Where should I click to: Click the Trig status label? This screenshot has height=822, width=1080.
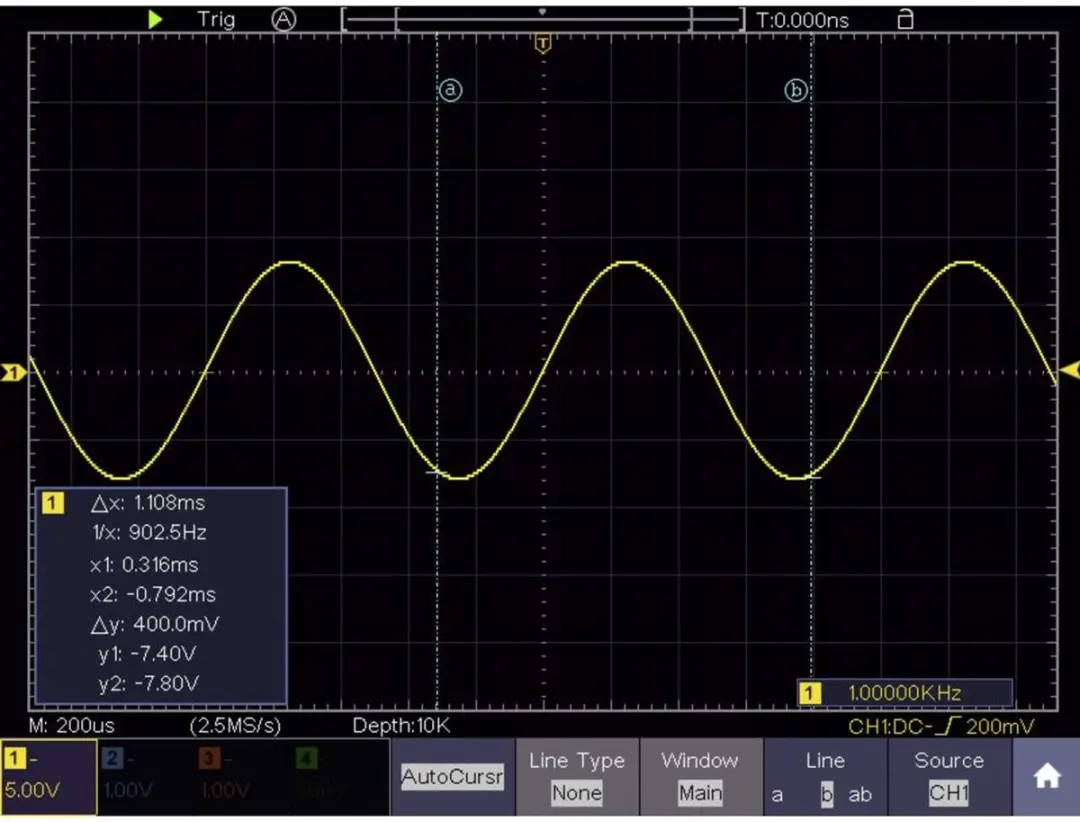(216, 19)
